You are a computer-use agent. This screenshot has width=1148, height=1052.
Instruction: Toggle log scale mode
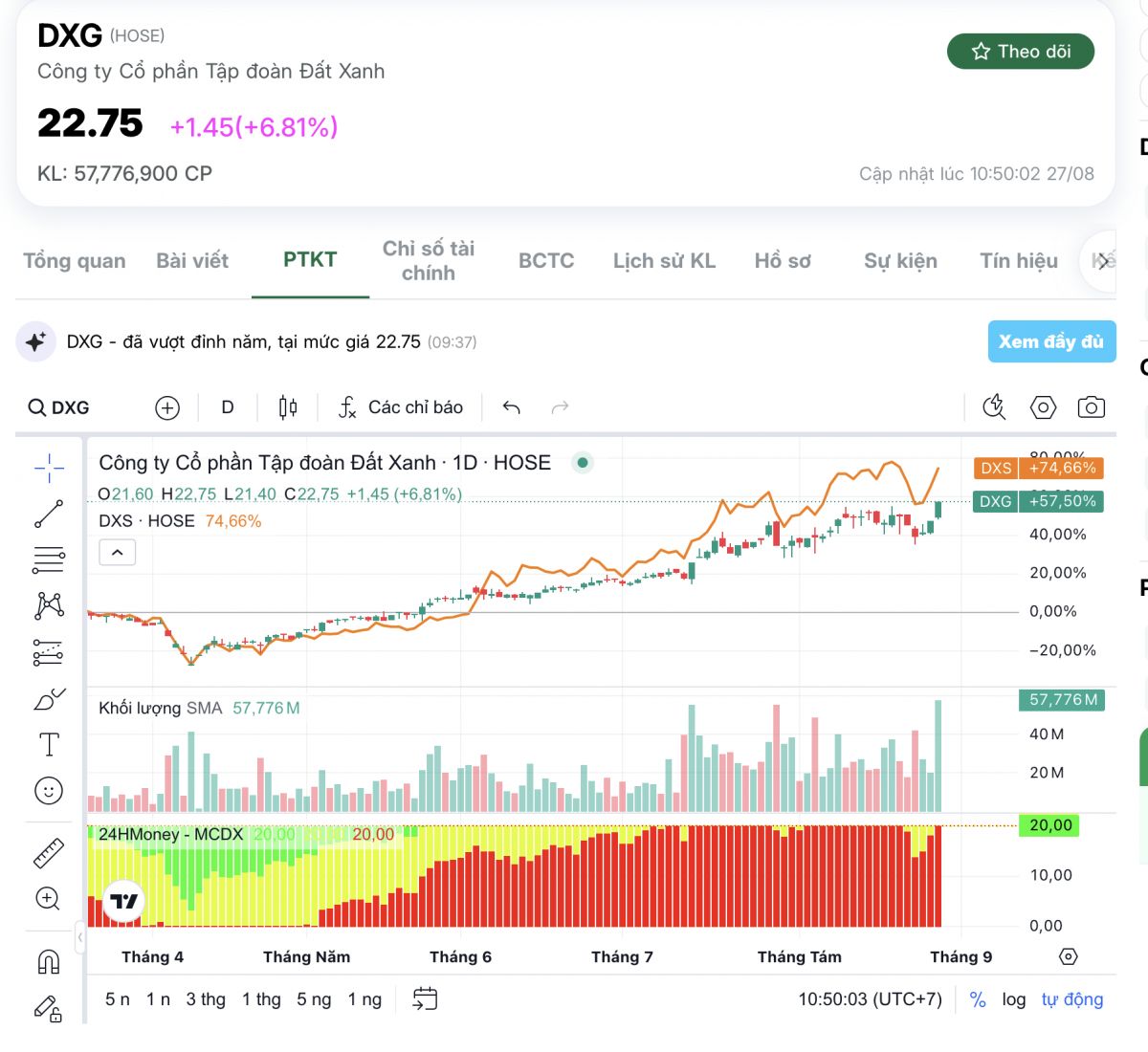pyautogui.click(x=1014, y=999)
